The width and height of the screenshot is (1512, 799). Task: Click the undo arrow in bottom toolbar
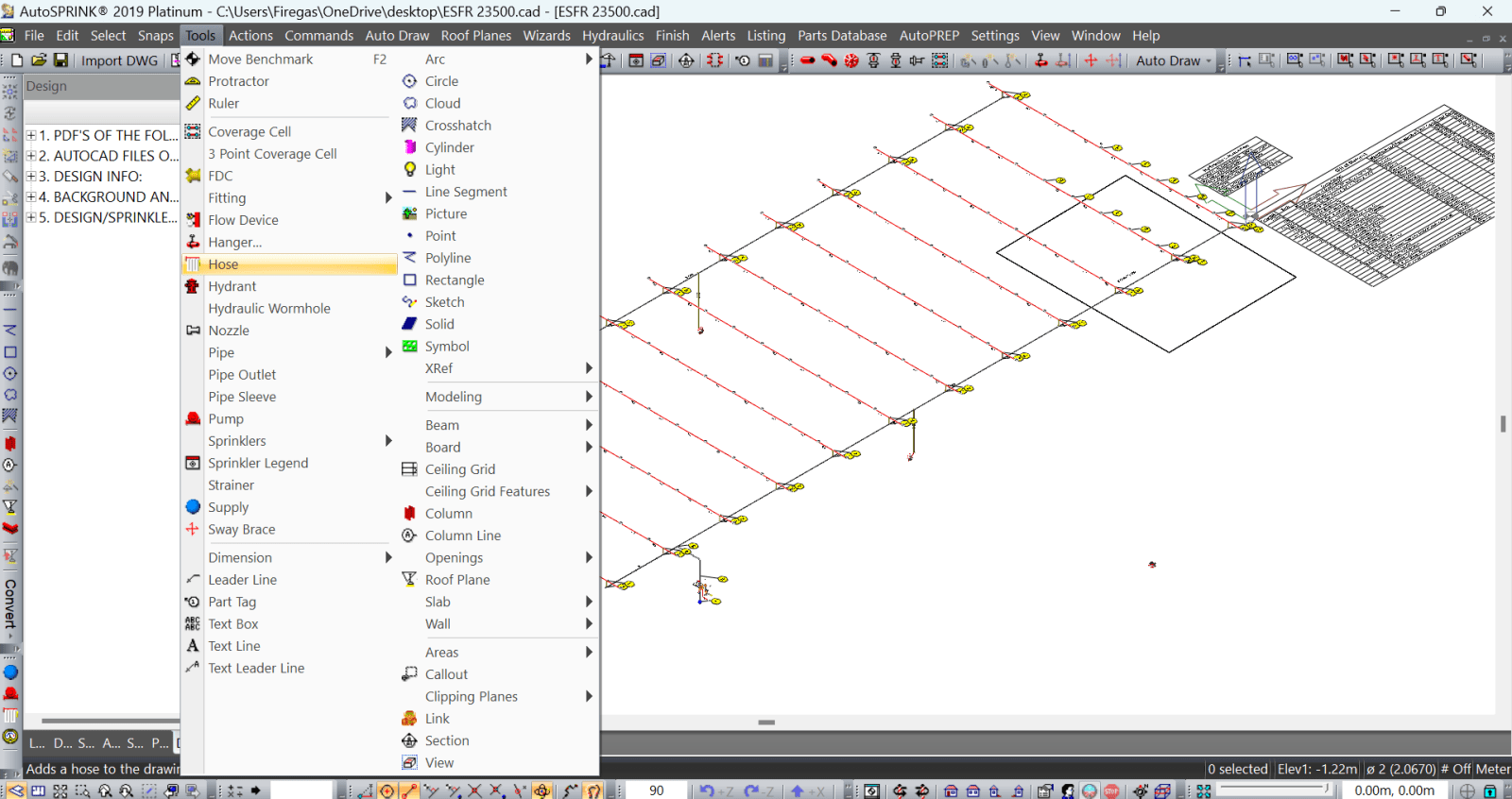(707, 791)
